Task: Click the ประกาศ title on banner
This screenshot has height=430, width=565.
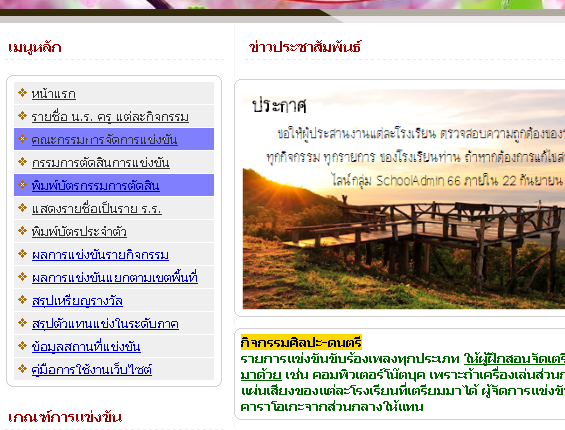Action: point(279,106)
